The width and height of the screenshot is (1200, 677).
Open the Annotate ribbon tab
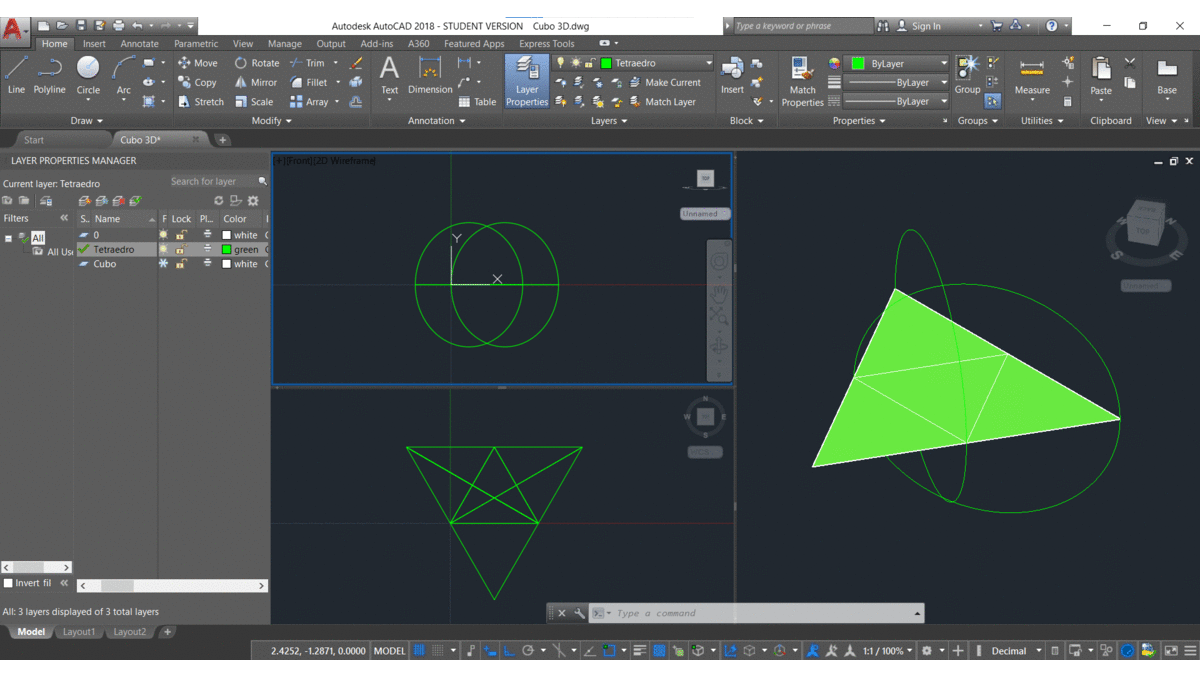pos(139,44)
